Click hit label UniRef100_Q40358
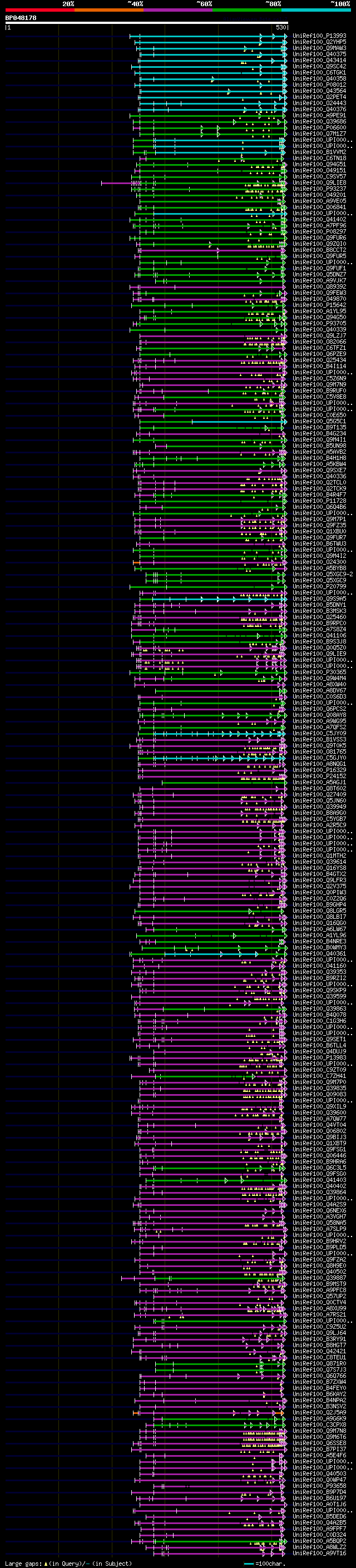The image size is (356, 1568). [x=319, y=78]
